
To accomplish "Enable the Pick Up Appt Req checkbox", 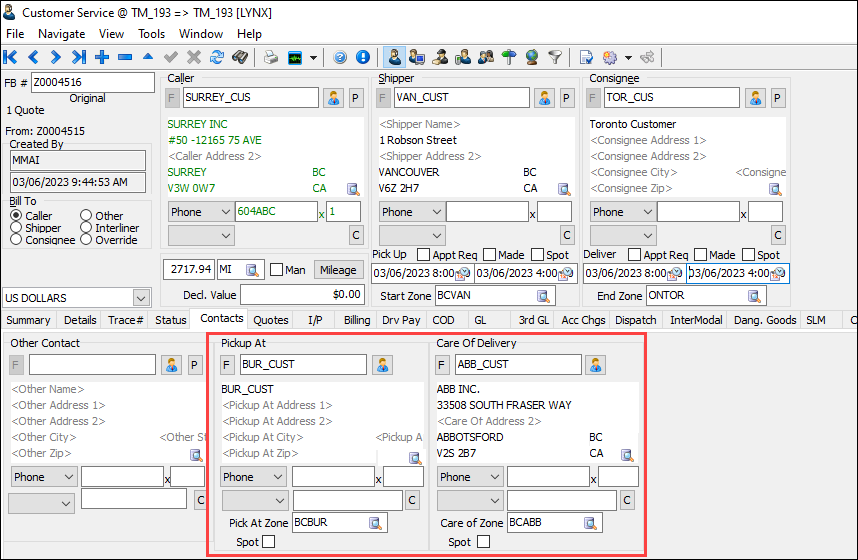I will [423, 255].
